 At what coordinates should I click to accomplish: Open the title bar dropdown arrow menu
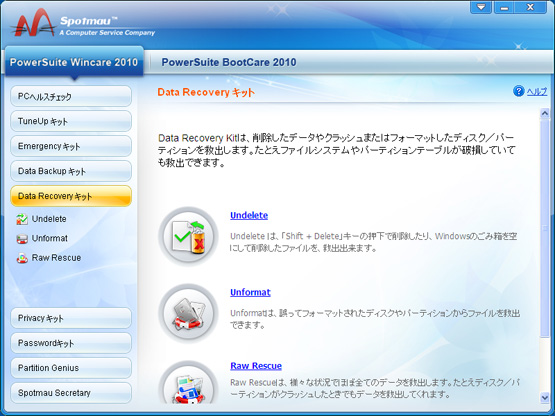[x=481, y=7]
